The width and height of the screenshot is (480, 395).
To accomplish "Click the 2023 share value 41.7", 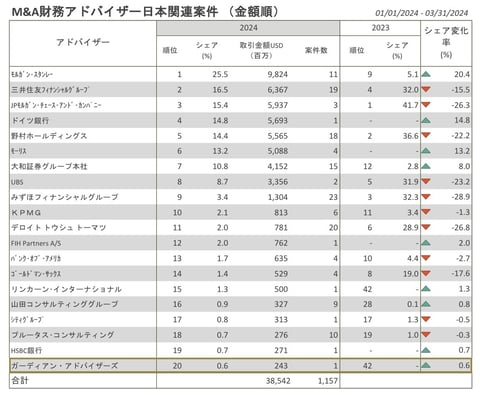I will click(410, 105).
